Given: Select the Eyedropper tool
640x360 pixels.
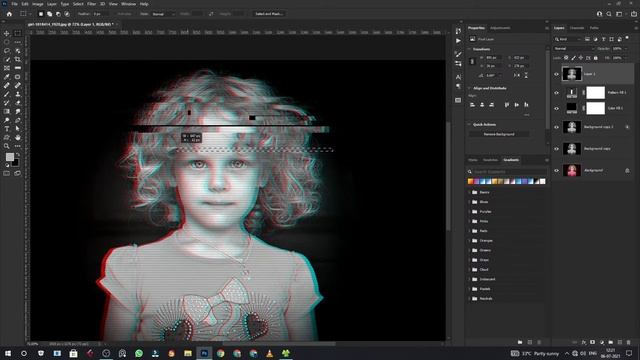Looking at the screenshot, I should (x=7, y=77).
